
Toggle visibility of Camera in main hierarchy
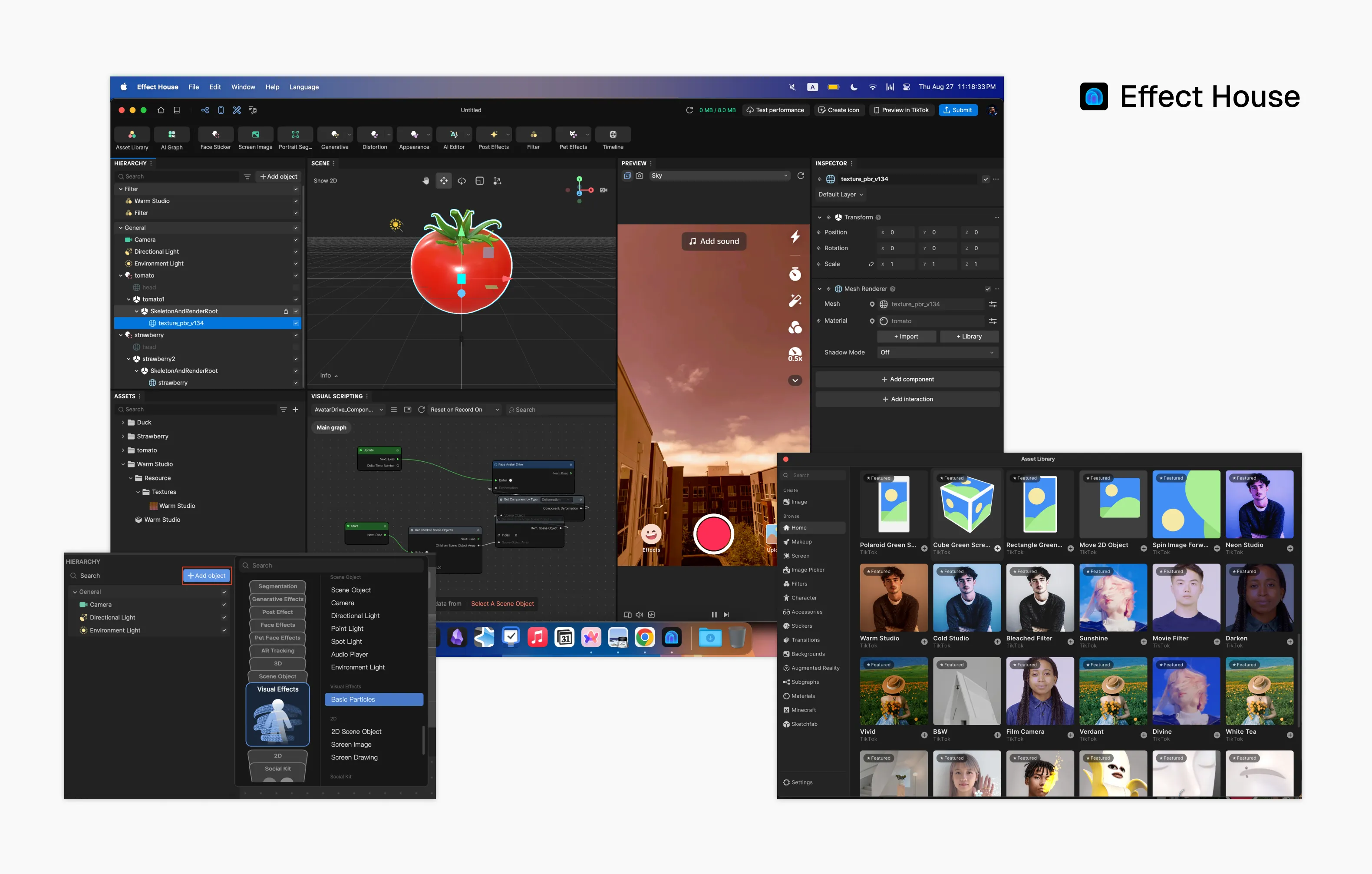[296, 239]
